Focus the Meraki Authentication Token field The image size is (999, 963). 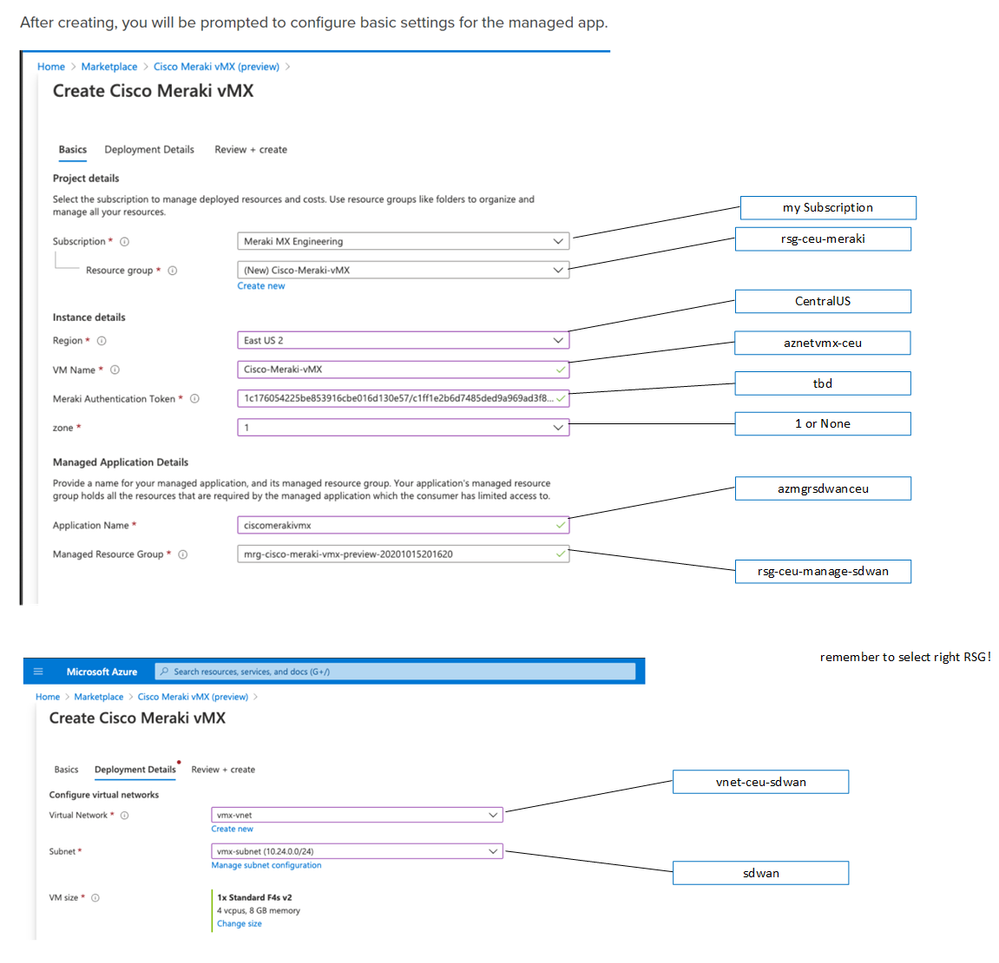click(403, 398)
